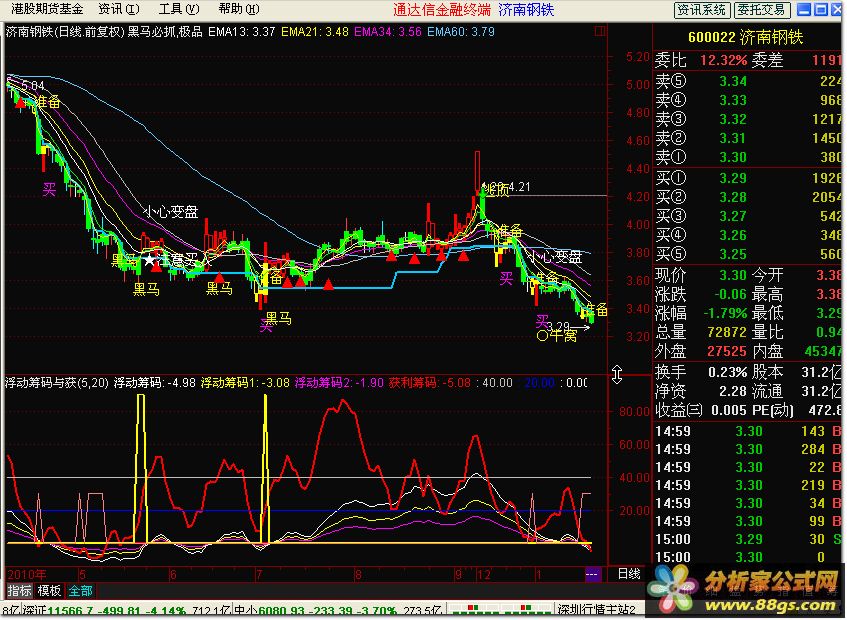847x620 pixels.
Task: Click the month 7 tick on time axis
Action: tap(259, 574)
